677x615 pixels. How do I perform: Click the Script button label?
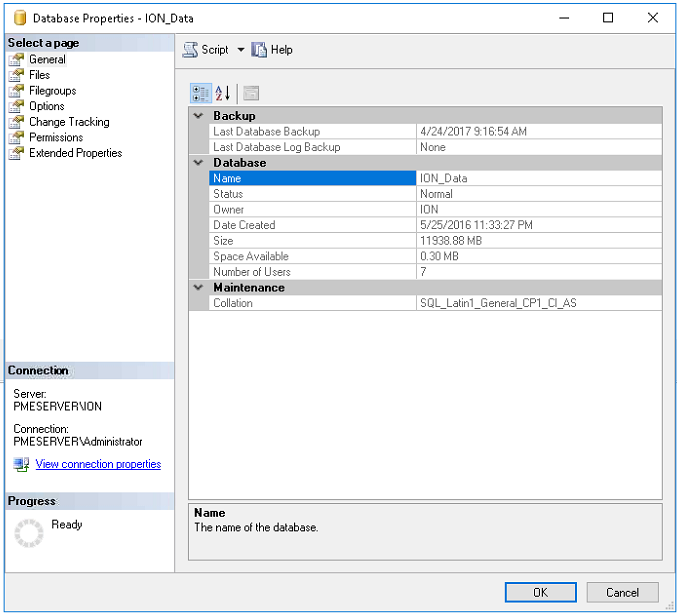coord(215,50)
